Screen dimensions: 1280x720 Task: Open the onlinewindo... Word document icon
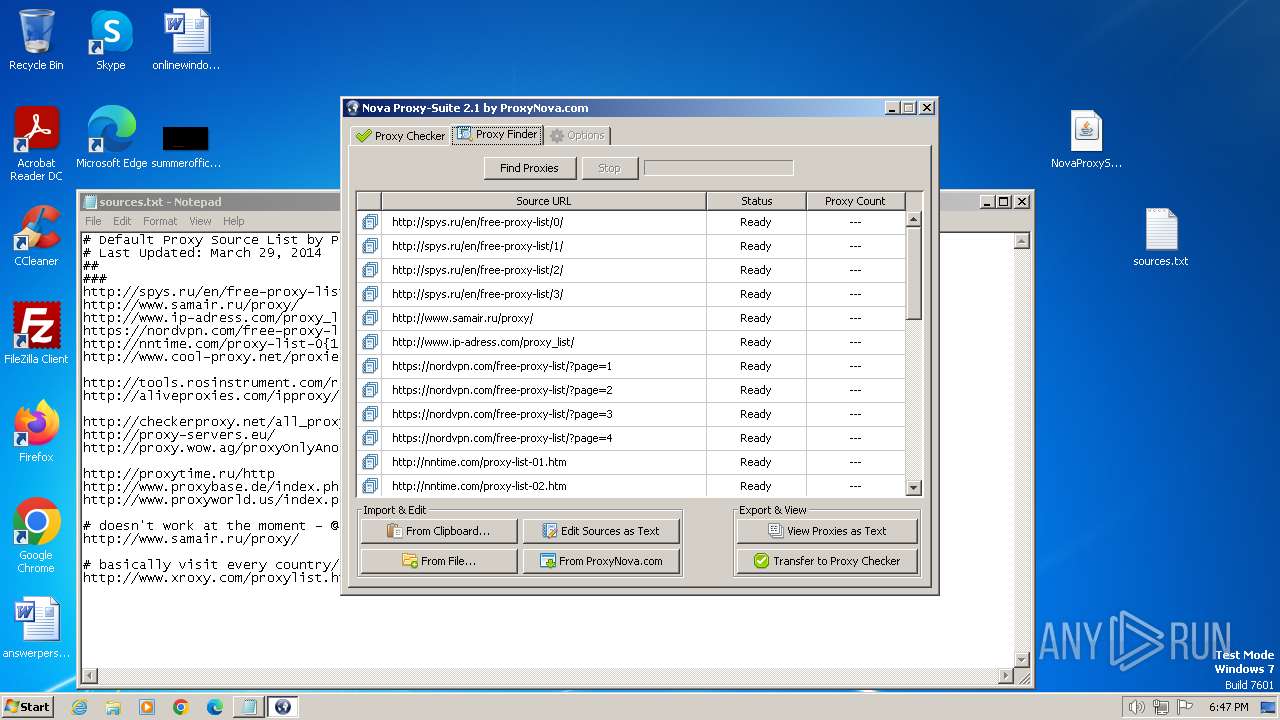(186, 40)
